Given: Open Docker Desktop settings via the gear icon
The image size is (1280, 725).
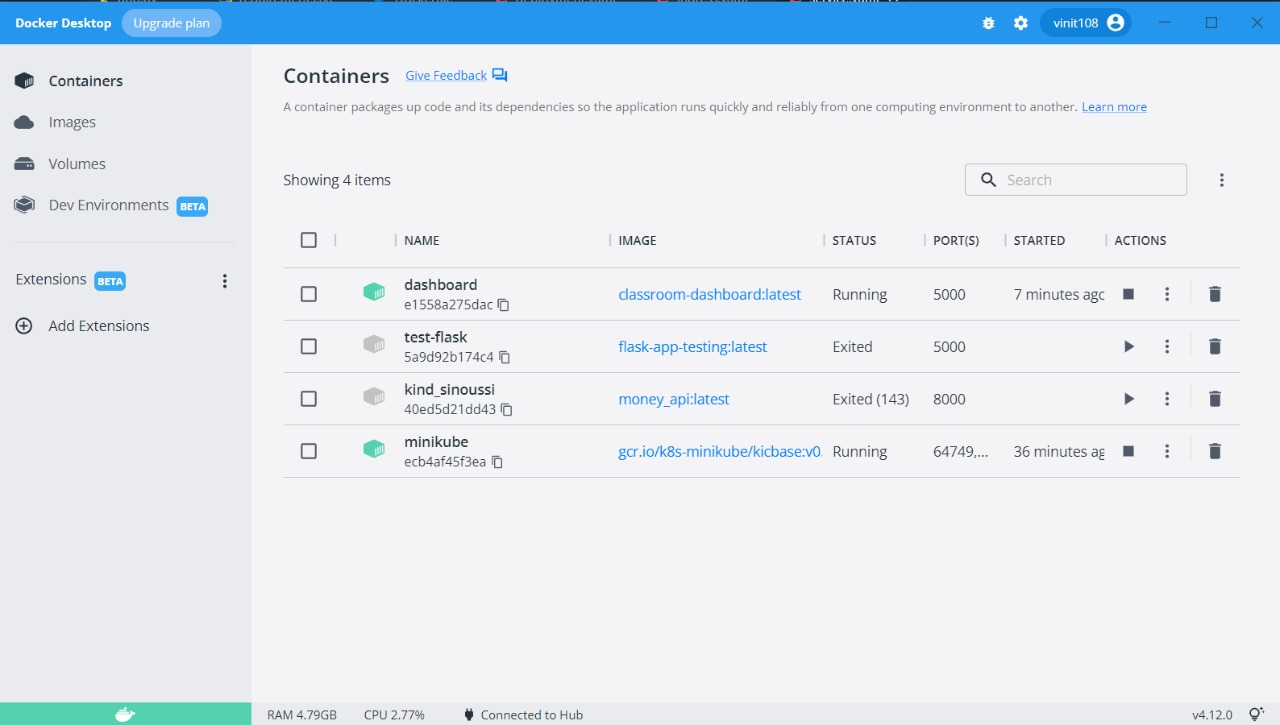Looking at the screenshot, I should click(x=1020, y=22).
